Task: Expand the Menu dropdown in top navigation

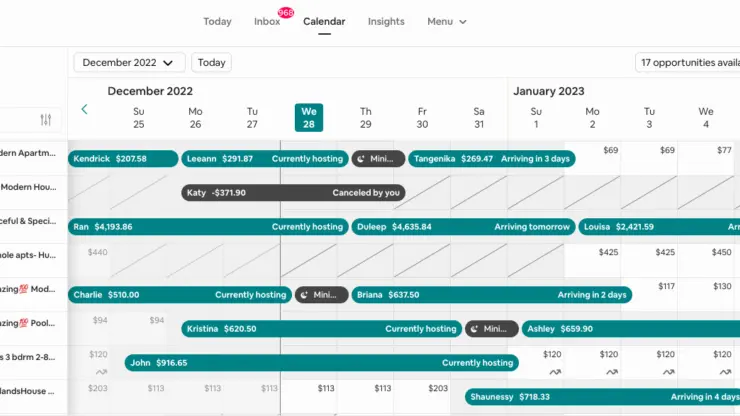Action: [x=446, y=22]
